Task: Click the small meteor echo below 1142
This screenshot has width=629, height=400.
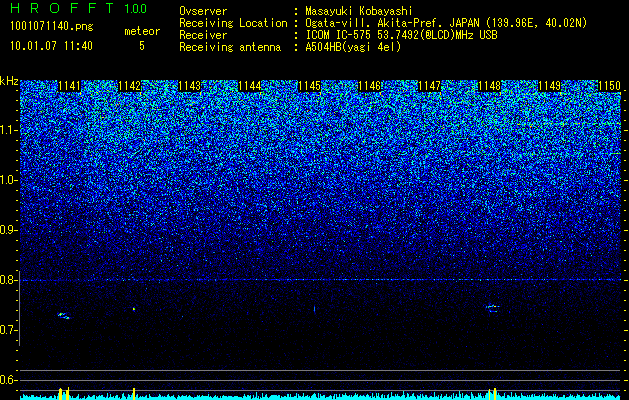Action: pyautogui.click(x=134, y=309)
